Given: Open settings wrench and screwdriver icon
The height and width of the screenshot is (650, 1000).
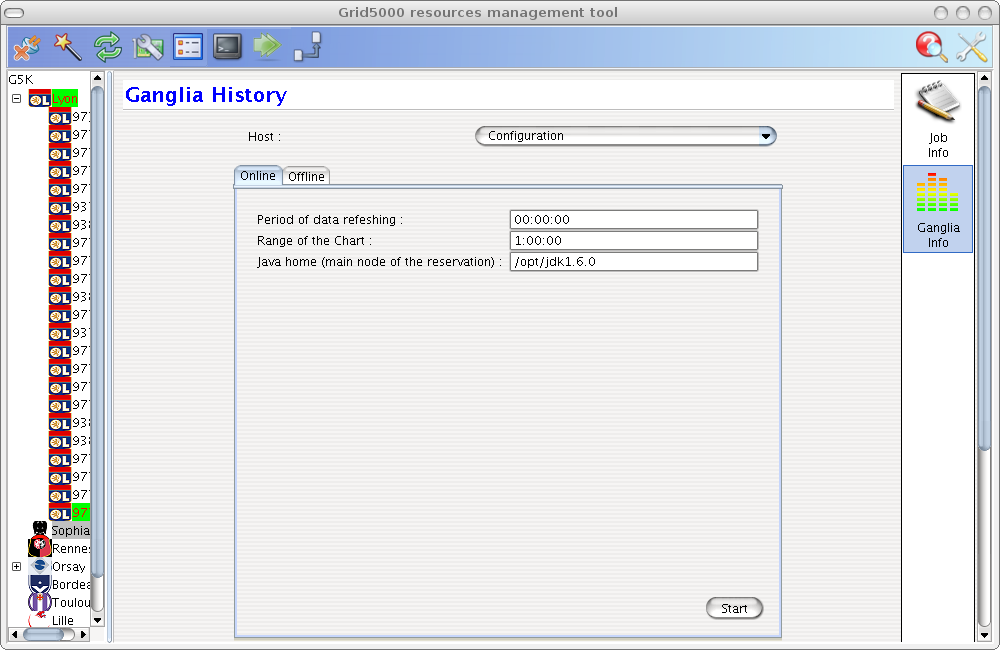Looking at the screenshot, I should click(971, 47).
